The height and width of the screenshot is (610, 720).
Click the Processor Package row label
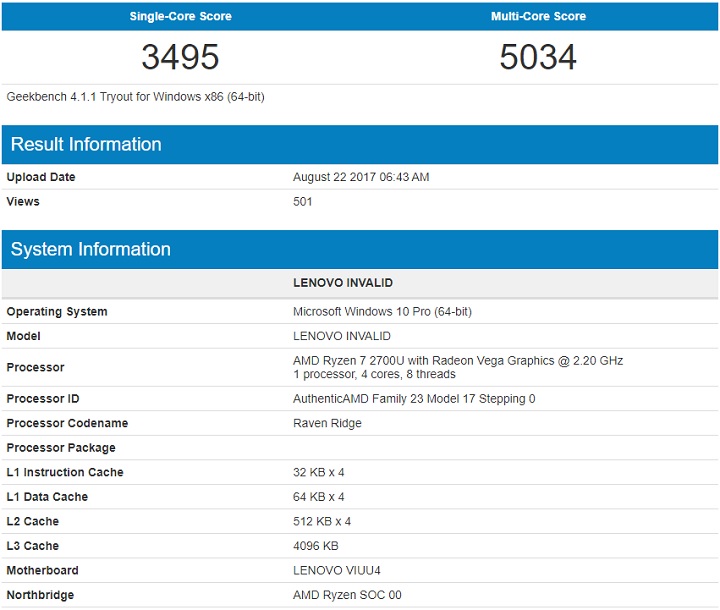[61, 448]
